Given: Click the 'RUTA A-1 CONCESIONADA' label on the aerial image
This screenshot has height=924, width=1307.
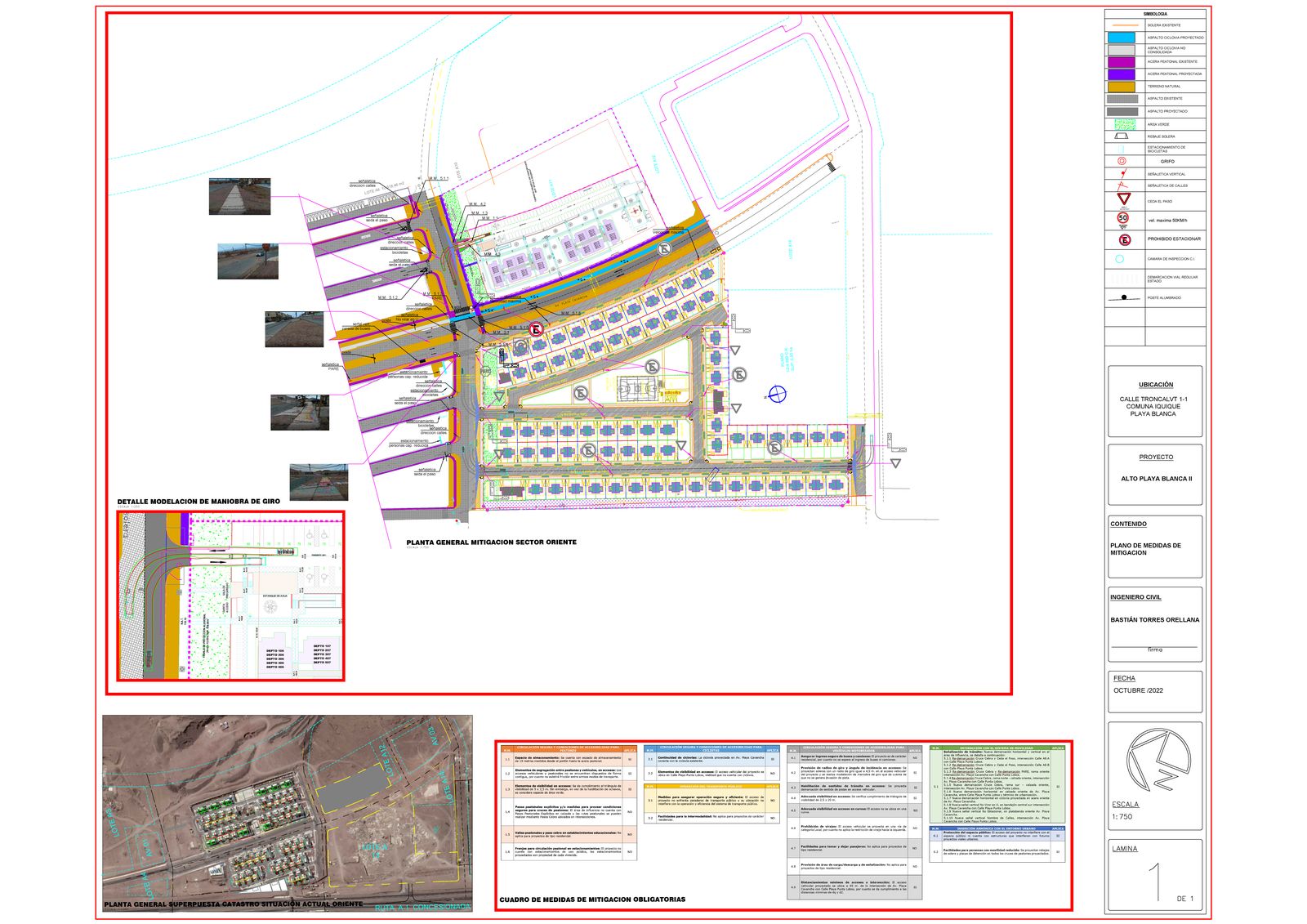Looking at the screenshot, I should [423, 907].
